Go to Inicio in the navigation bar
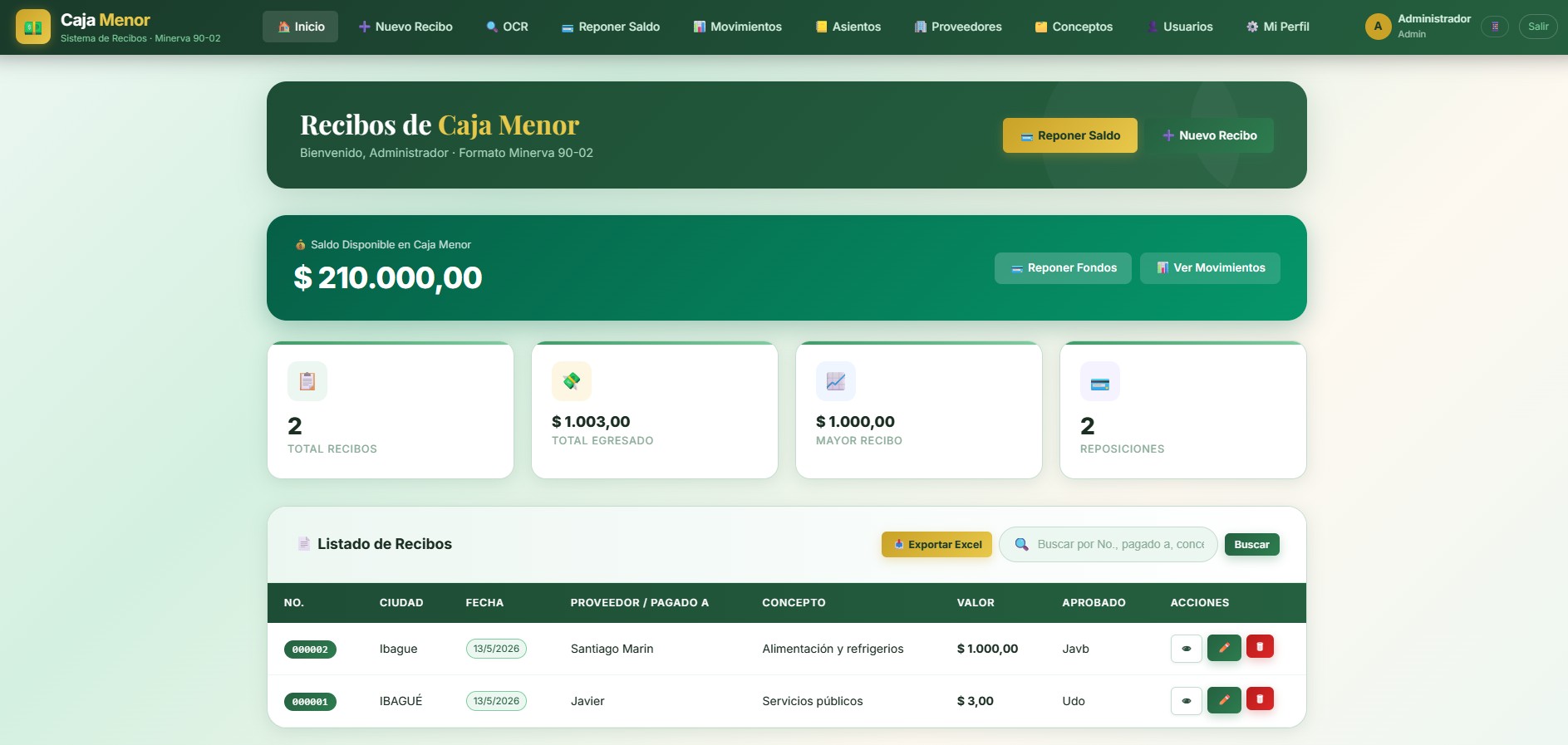Image resolution: width=1568 pixels, height=745 pixels. [x=300, y=27]
